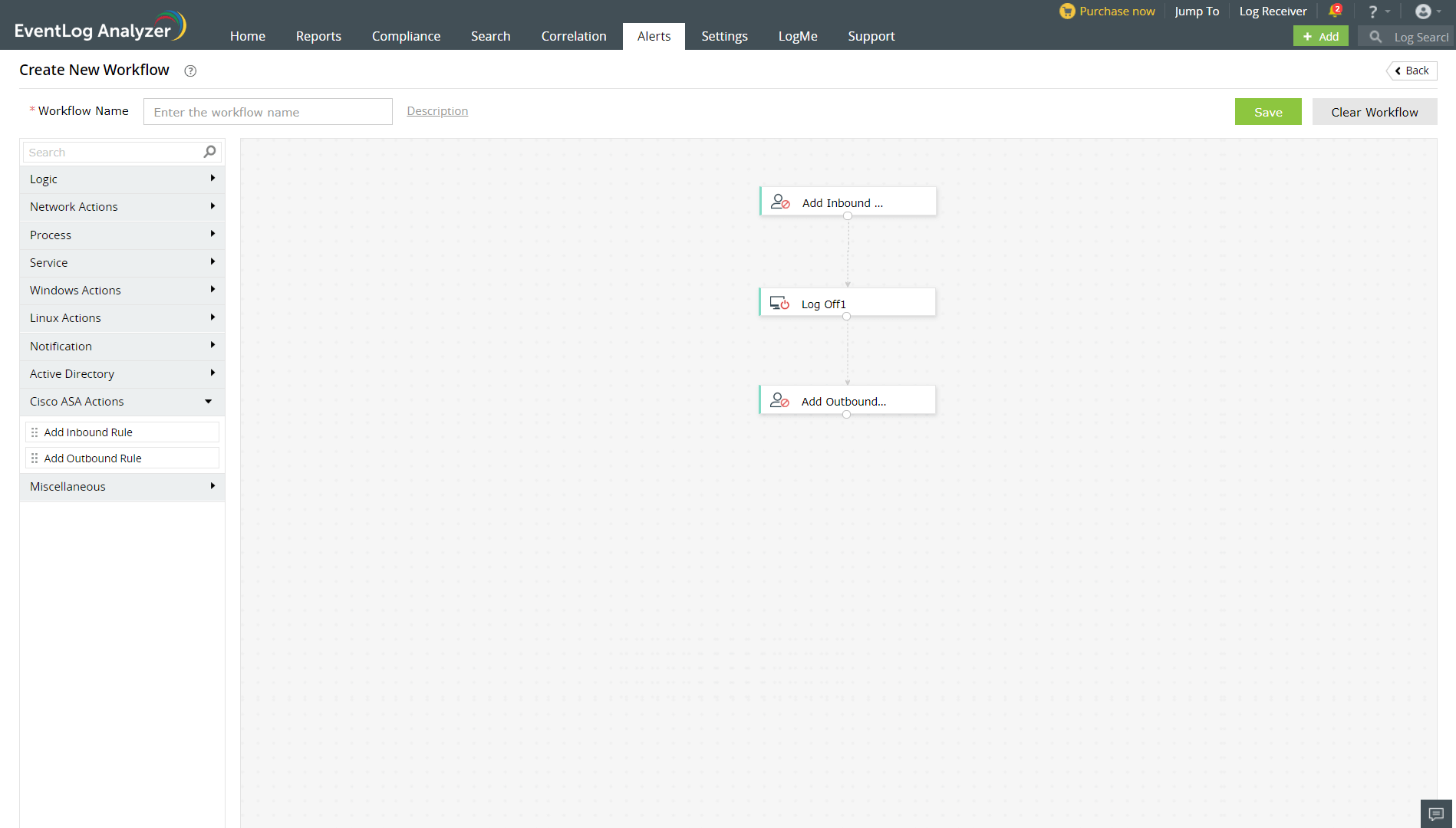Image resolution: width=1456 pixels, height=828 pixels.
Task: Expand the Windows Actions category
Action: (122, 291)
